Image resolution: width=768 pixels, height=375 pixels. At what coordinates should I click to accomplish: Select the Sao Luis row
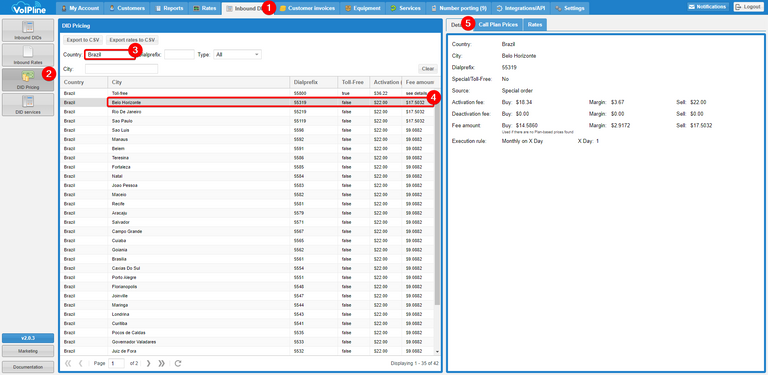click(247, 130)
